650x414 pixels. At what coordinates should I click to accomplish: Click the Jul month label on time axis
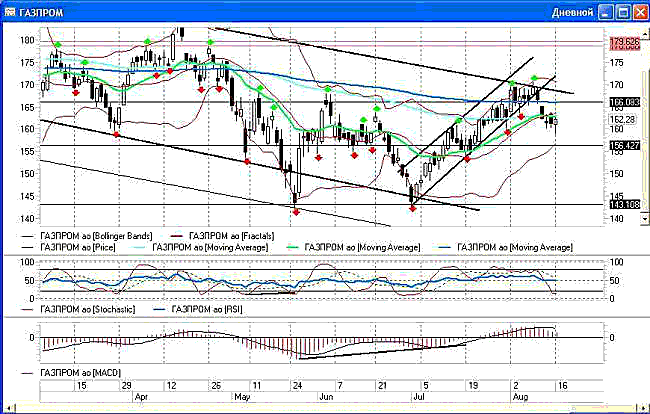(419, 397)
